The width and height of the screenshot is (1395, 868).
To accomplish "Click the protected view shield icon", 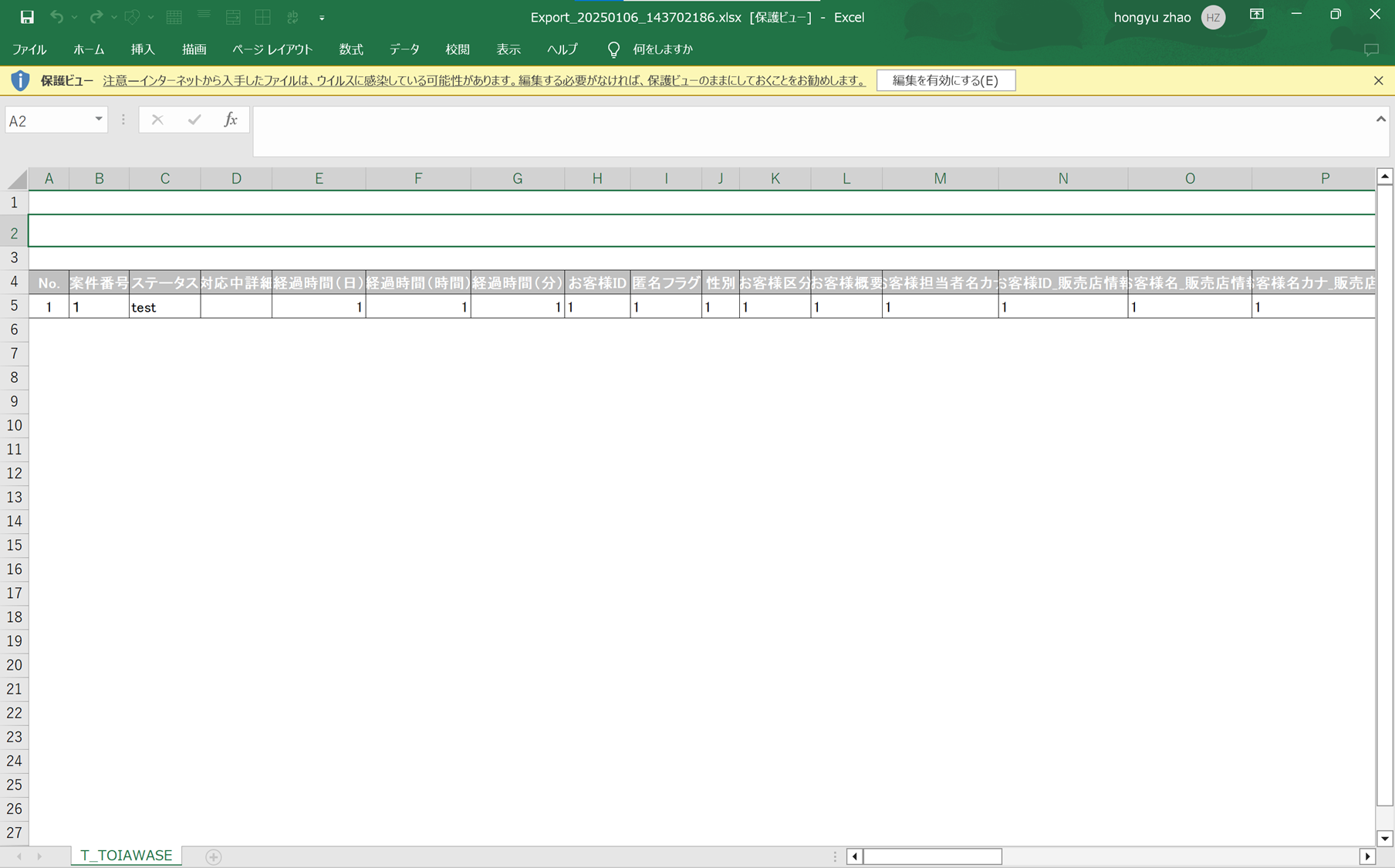I will tap(20, 80).
